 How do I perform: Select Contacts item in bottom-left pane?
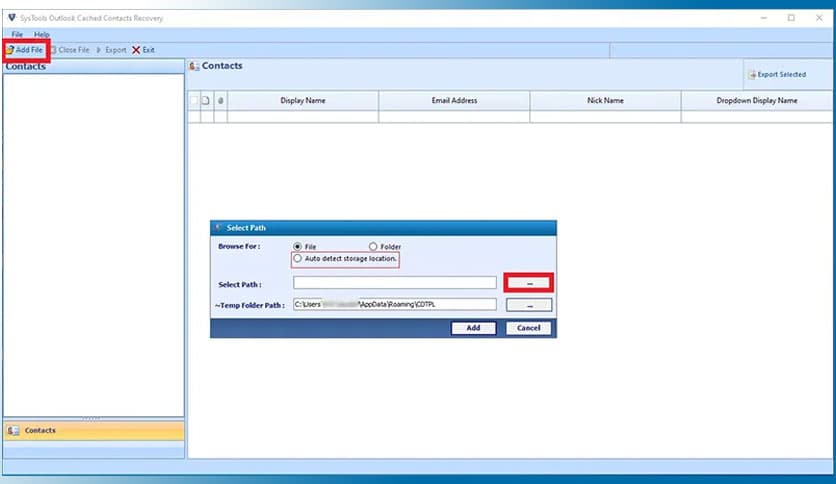coord(94,430)
